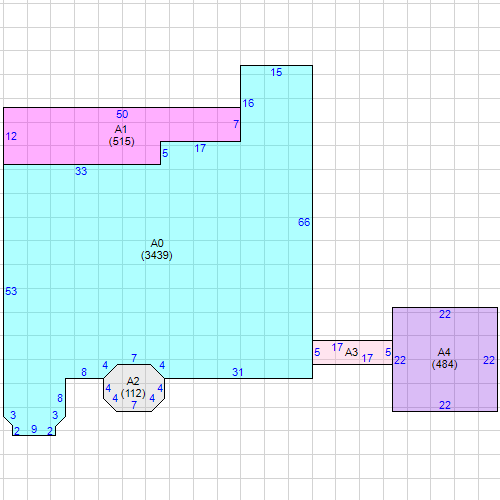This screenshot has height=500, width=500.
Task: Click the 12 dimension on A1's left wall
Action: tap(11, 136)
